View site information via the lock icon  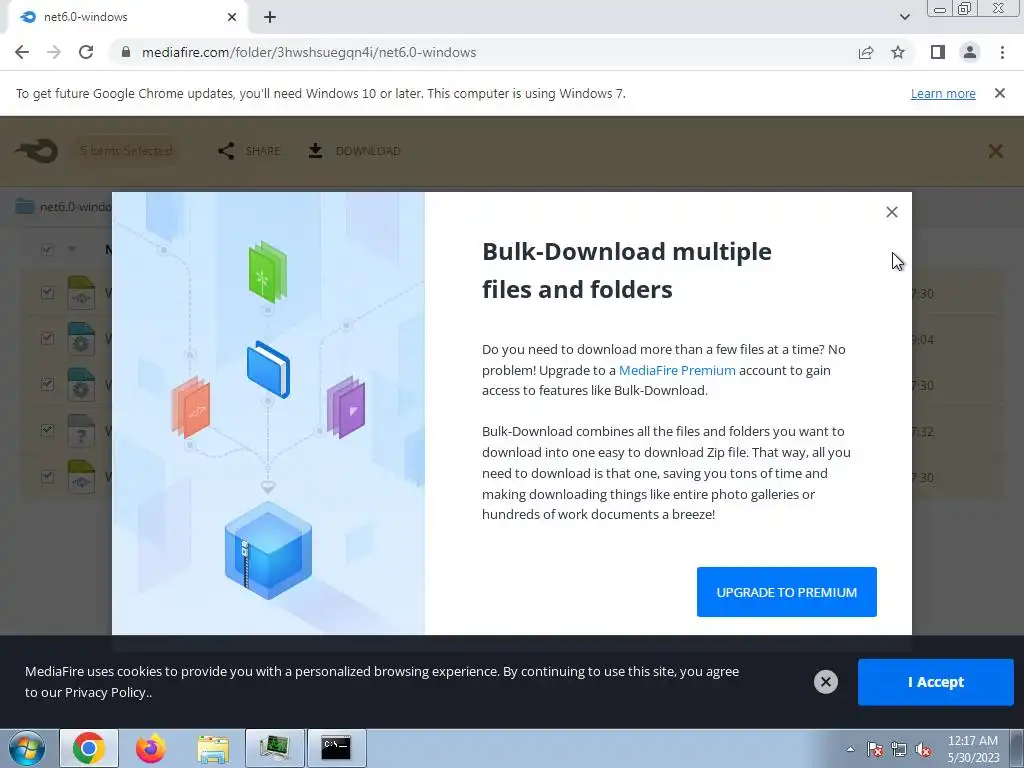coord(126,52)
